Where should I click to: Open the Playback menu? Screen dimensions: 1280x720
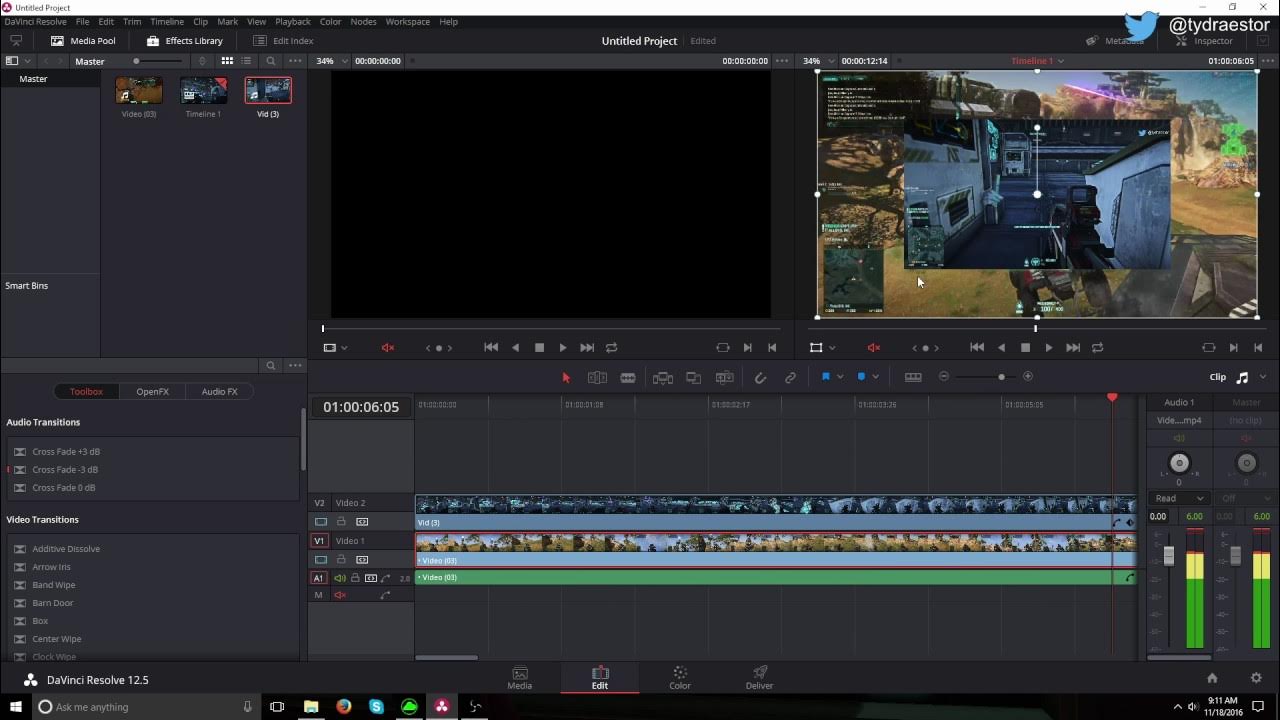[x=293, y=22]
